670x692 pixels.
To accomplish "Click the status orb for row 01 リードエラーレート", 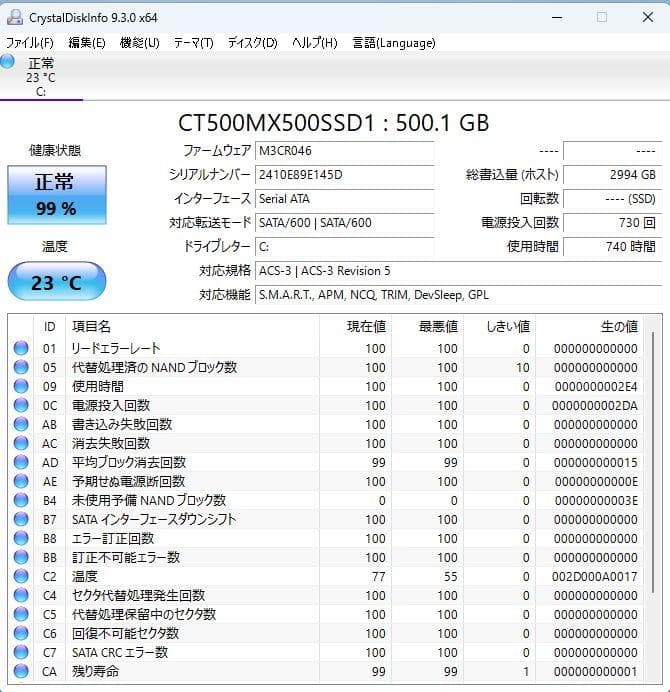I will (x=21, y=348).
